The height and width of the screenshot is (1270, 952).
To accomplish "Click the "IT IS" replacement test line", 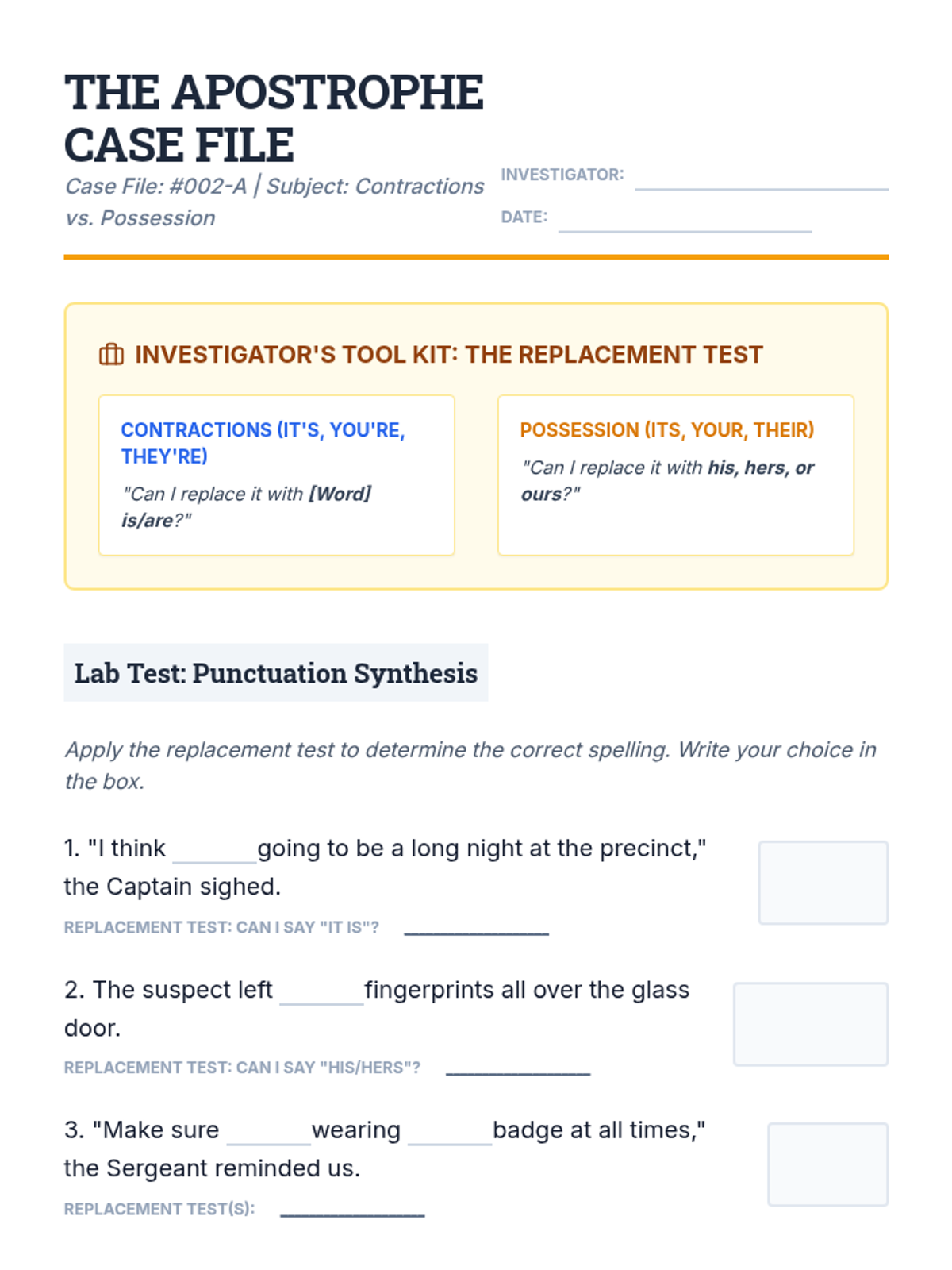I will pos(476,928).
